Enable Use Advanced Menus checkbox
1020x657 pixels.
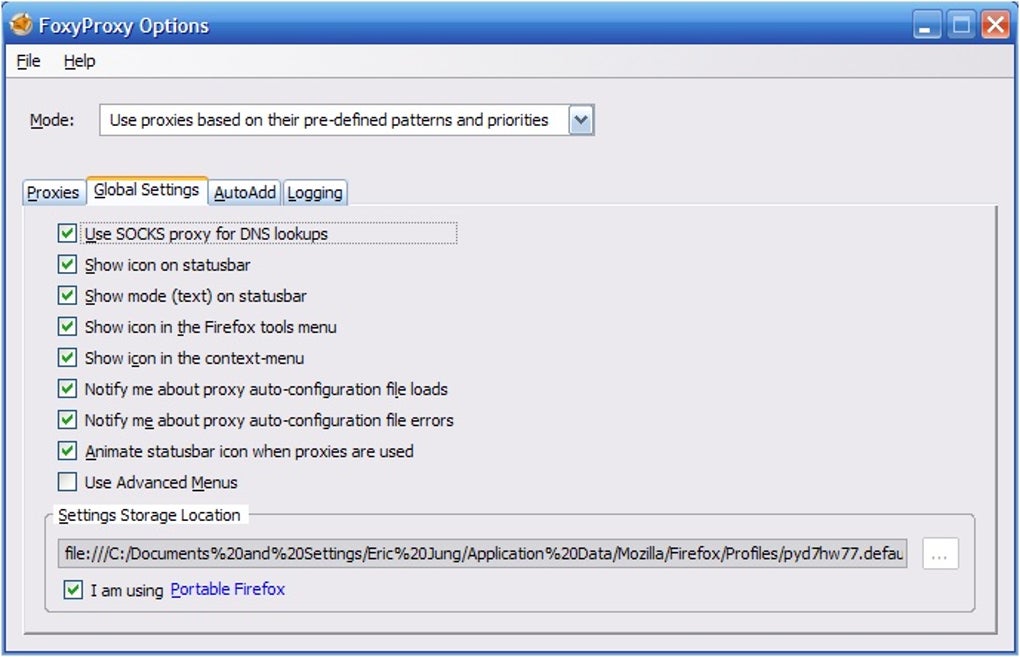(x=67, y=482)
